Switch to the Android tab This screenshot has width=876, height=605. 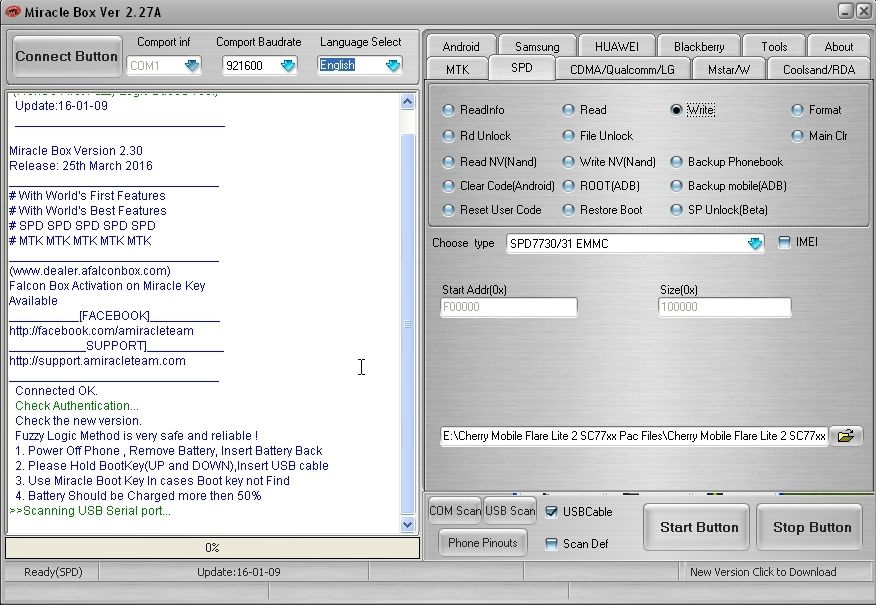point(461,46)
